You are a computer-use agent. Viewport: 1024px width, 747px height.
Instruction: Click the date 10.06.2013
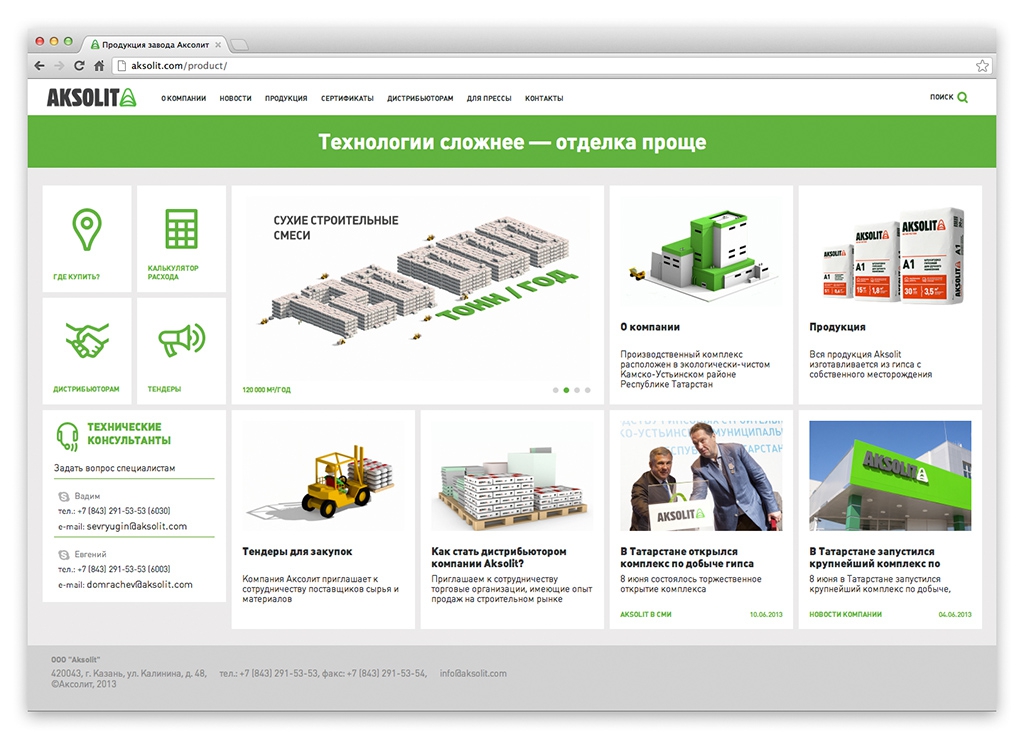tap(766, 614)
